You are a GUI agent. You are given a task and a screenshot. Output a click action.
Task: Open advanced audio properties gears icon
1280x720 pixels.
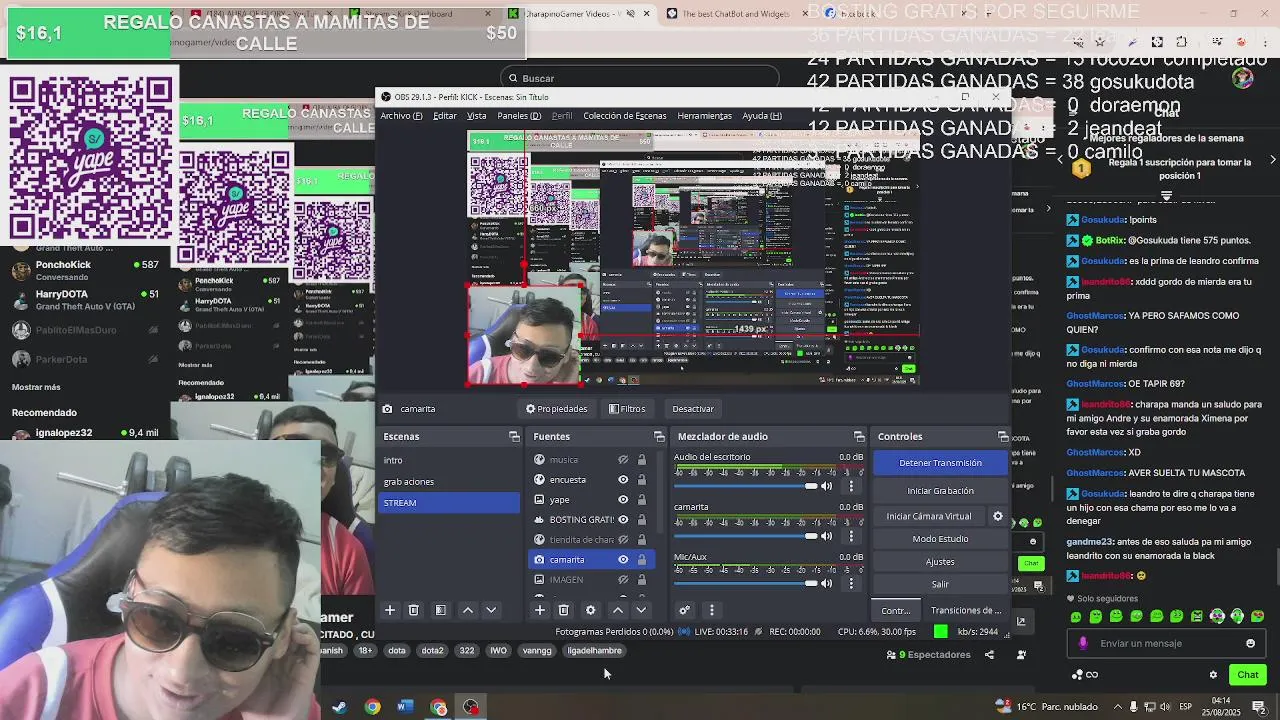pyautogui.click(x=684, y=610)
